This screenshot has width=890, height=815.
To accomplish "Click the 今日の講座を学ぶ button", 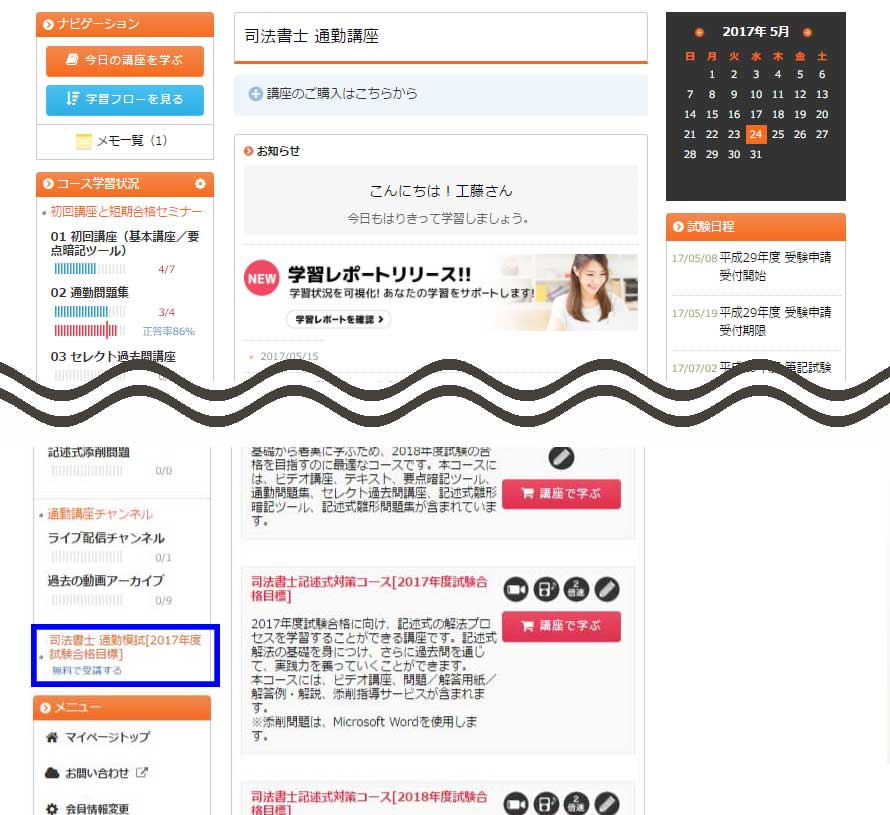I will (125, 61).
